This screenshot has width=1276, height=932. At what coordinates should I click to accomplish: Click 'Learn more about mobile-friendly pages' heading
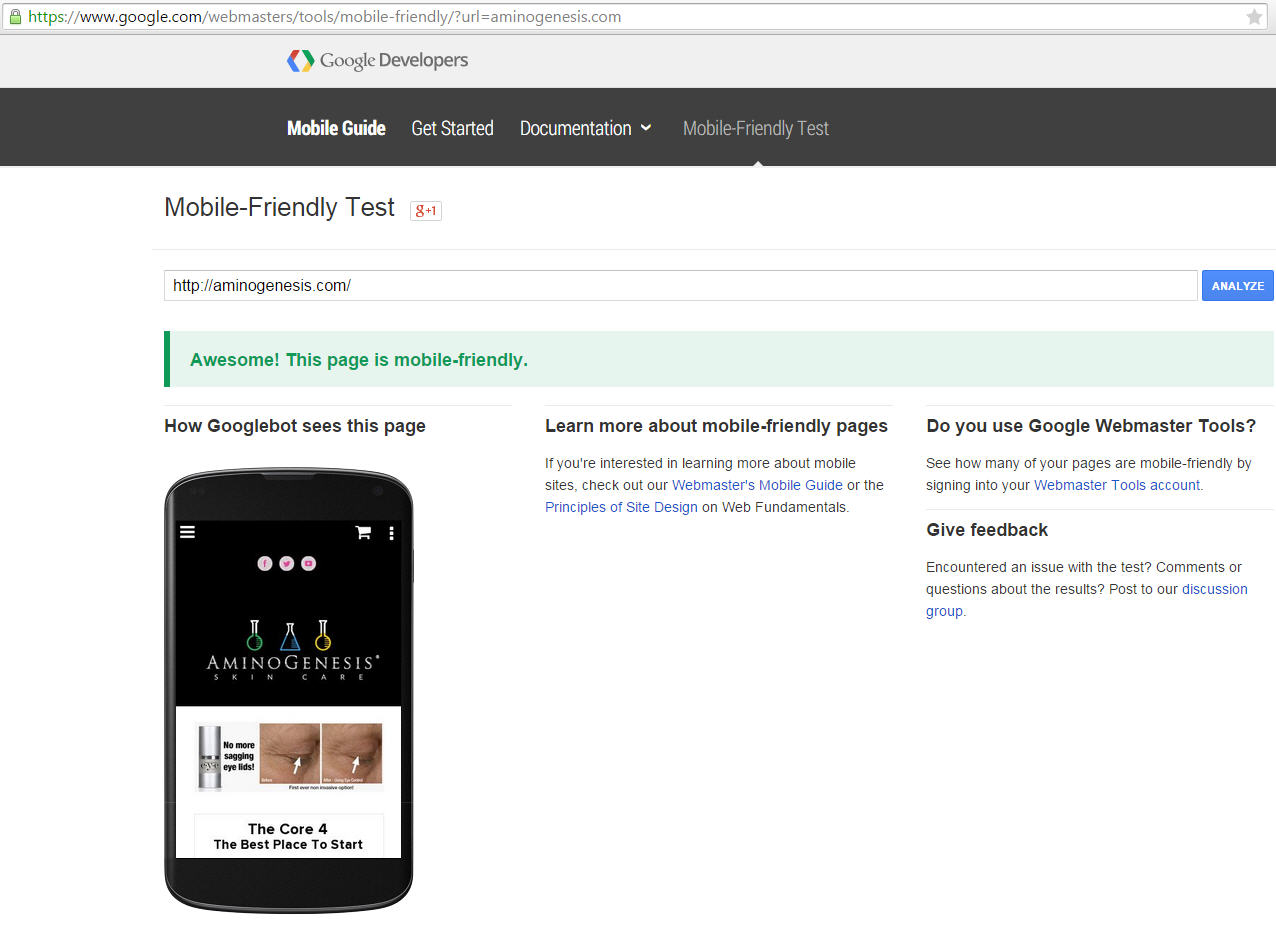(x=716, y=426)
